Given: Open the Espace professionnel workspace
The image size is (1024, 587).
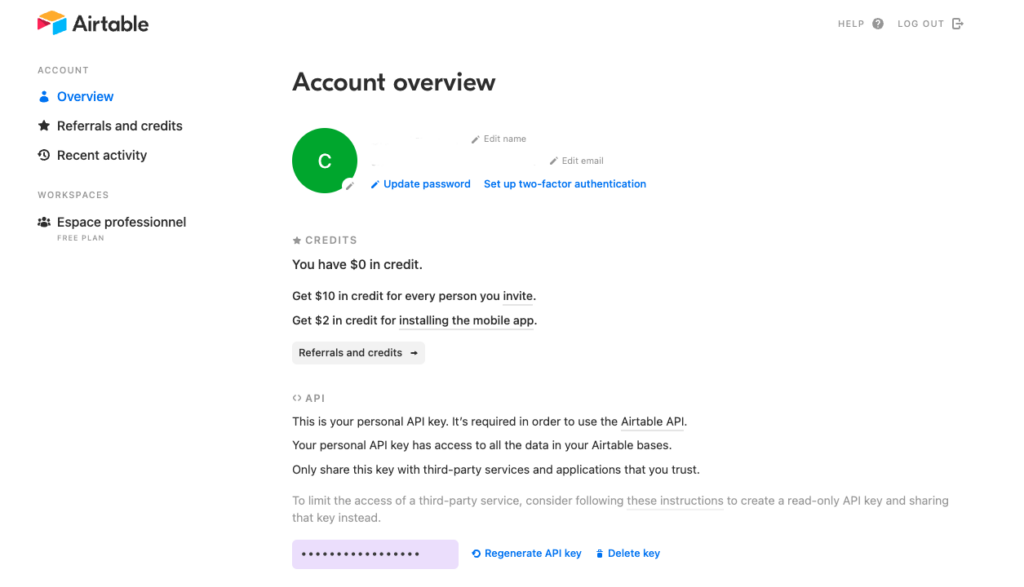Looking at the screenshot, I should click(121, 222).
